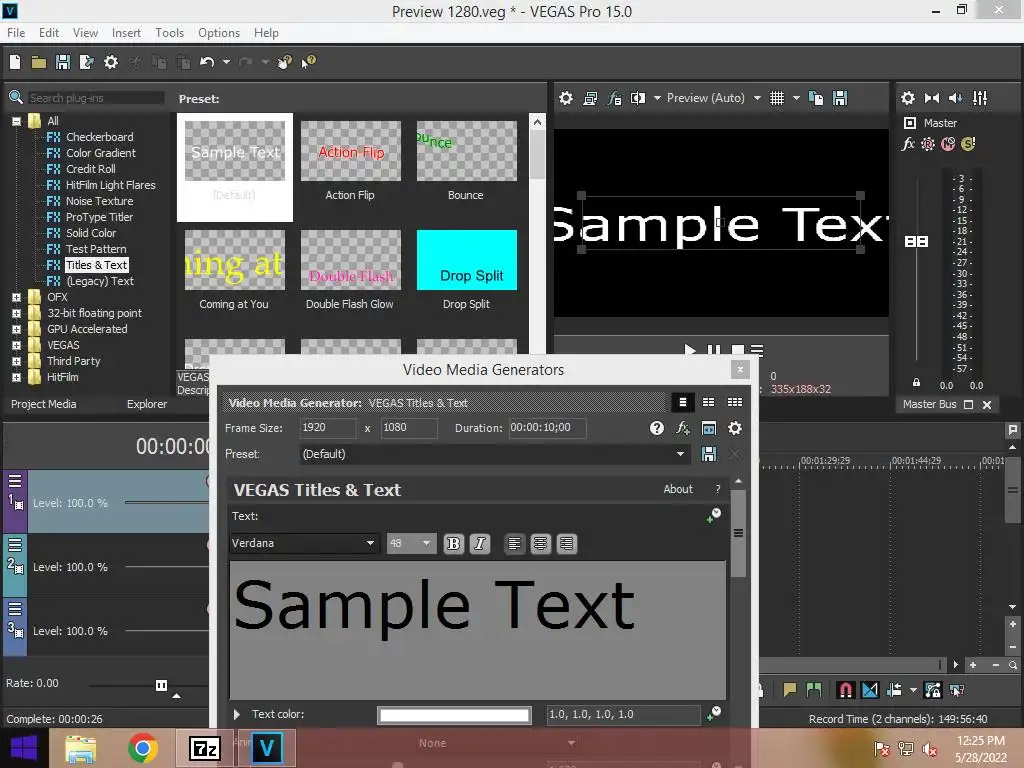
Task: Open the Edit menu
Action: 49,33
